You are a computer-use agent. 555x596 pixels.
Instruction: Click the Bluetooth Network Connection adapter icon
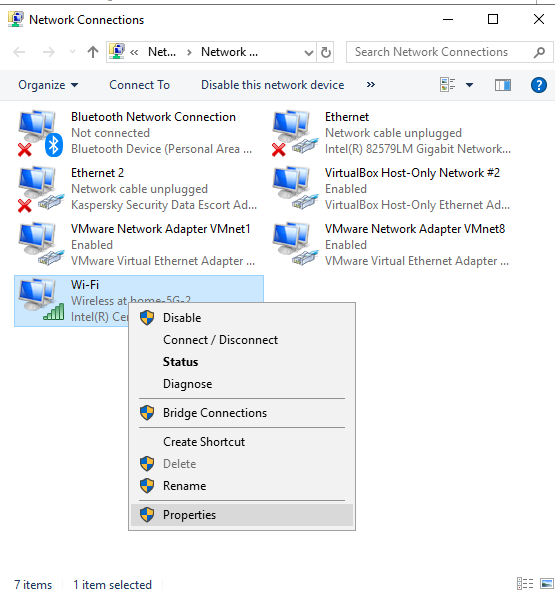tap(40, 133)
